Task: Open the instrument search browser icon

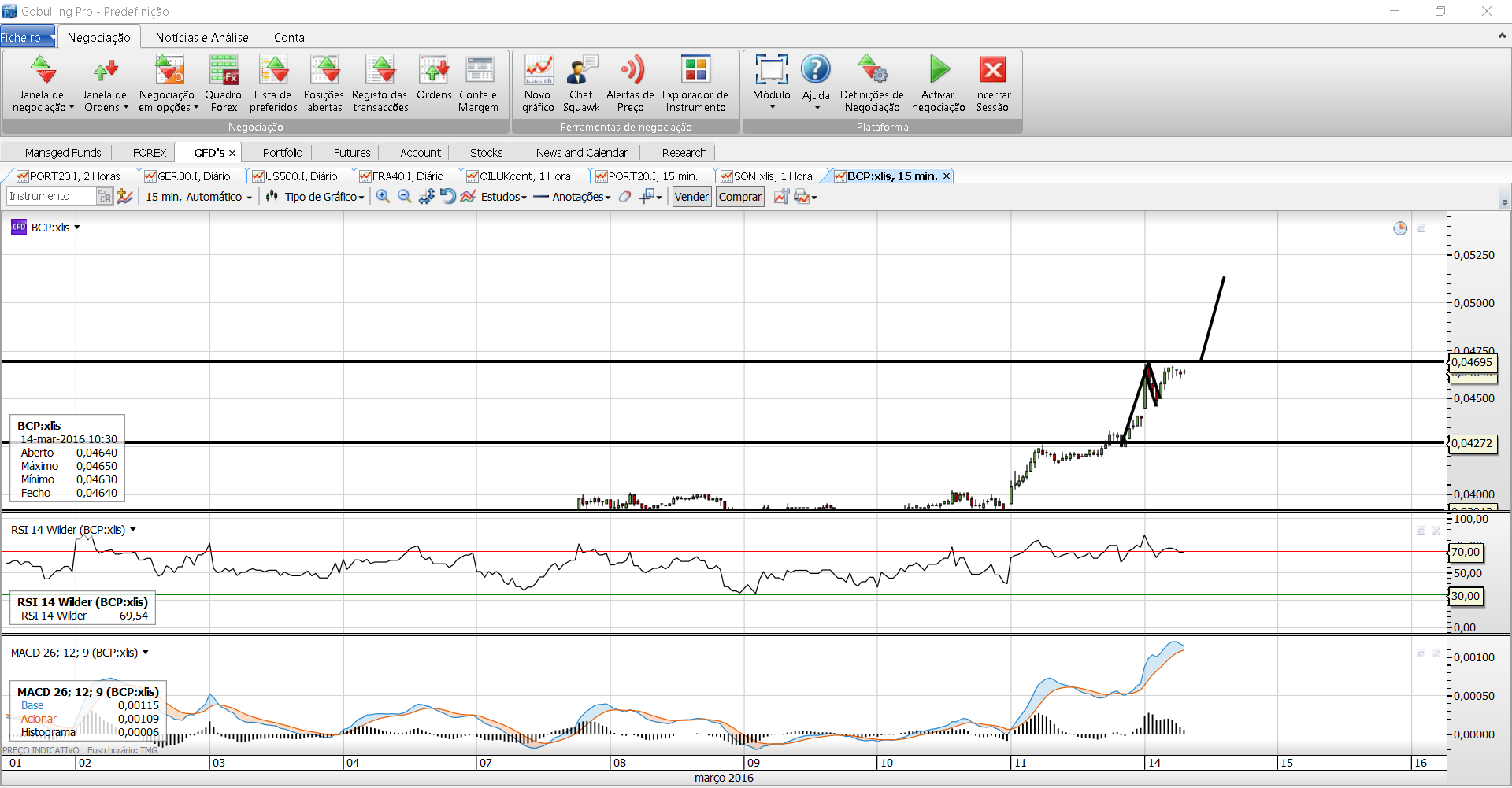Action: 104,197
